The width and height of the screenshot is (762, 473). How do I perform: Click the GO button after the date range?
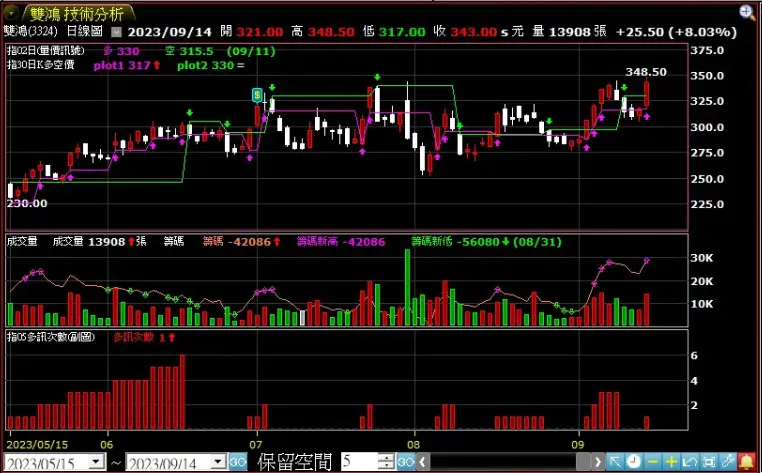[238, 461]
